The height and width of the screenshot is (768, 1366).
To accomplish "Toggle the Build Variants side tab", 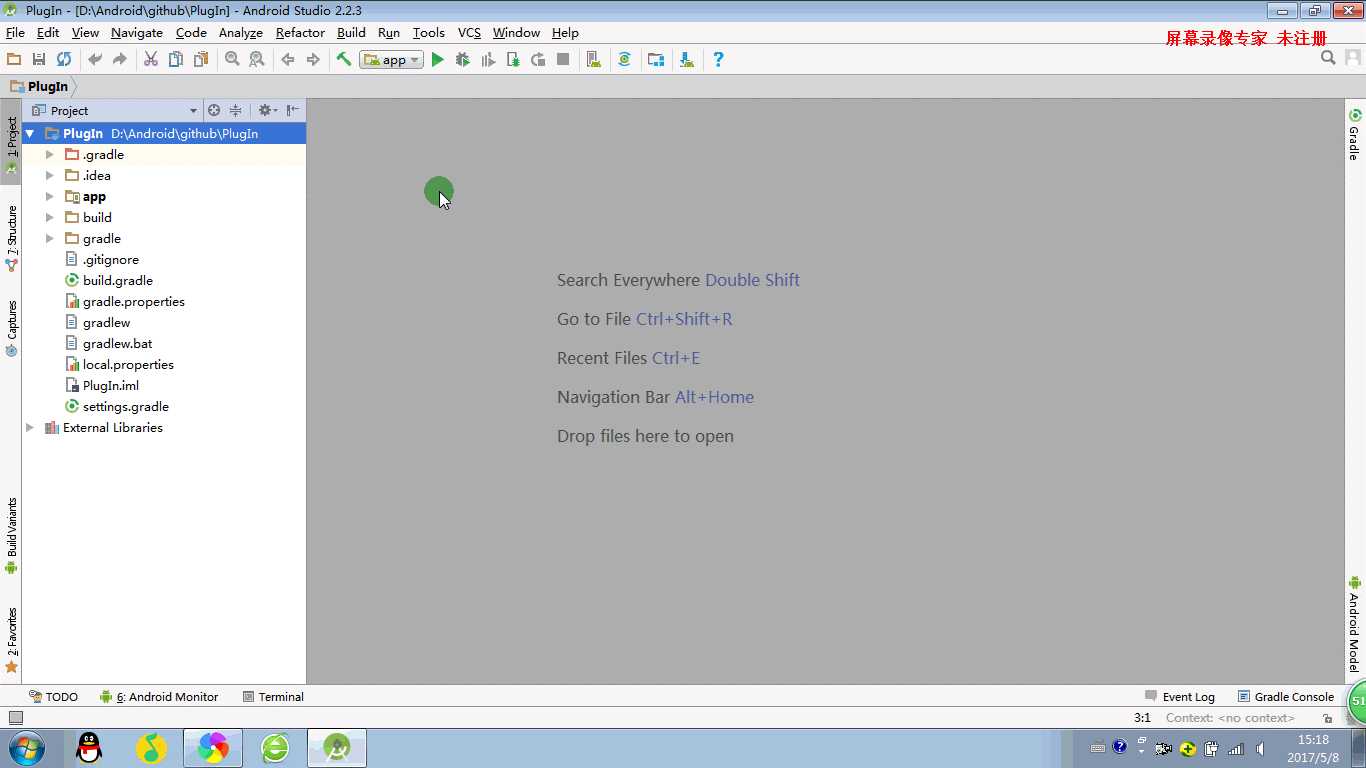I will tap(11, 536).
